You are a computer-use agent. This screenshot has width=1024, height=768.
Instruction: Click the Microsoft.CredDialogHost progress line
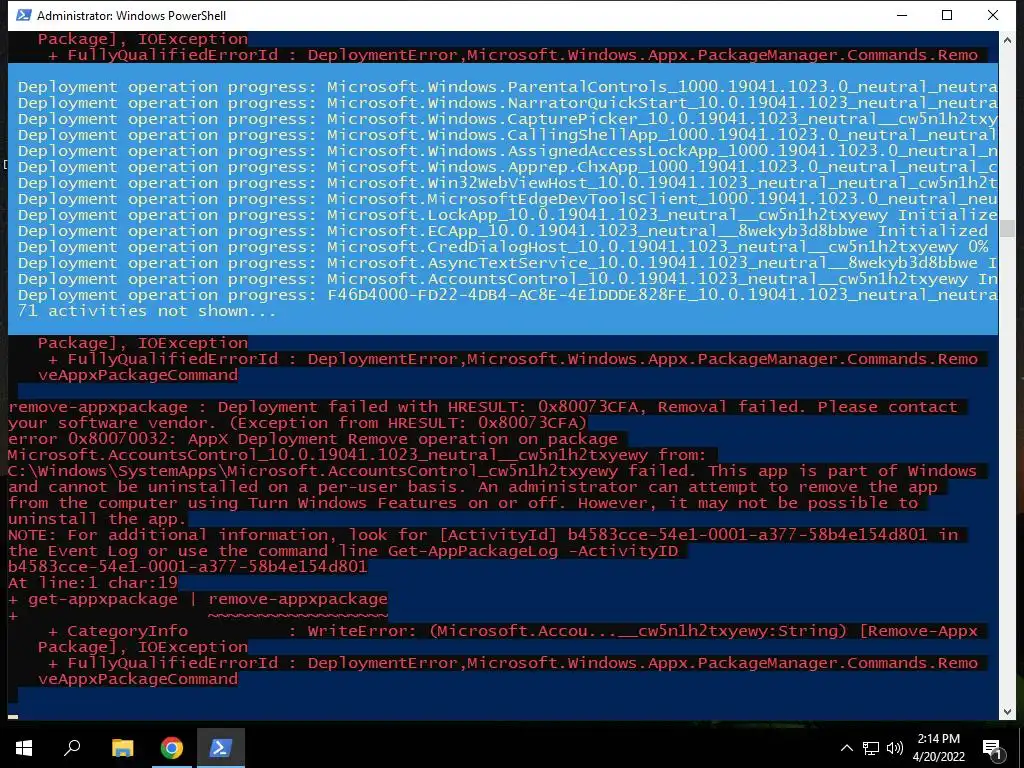(x=503, y=247)
